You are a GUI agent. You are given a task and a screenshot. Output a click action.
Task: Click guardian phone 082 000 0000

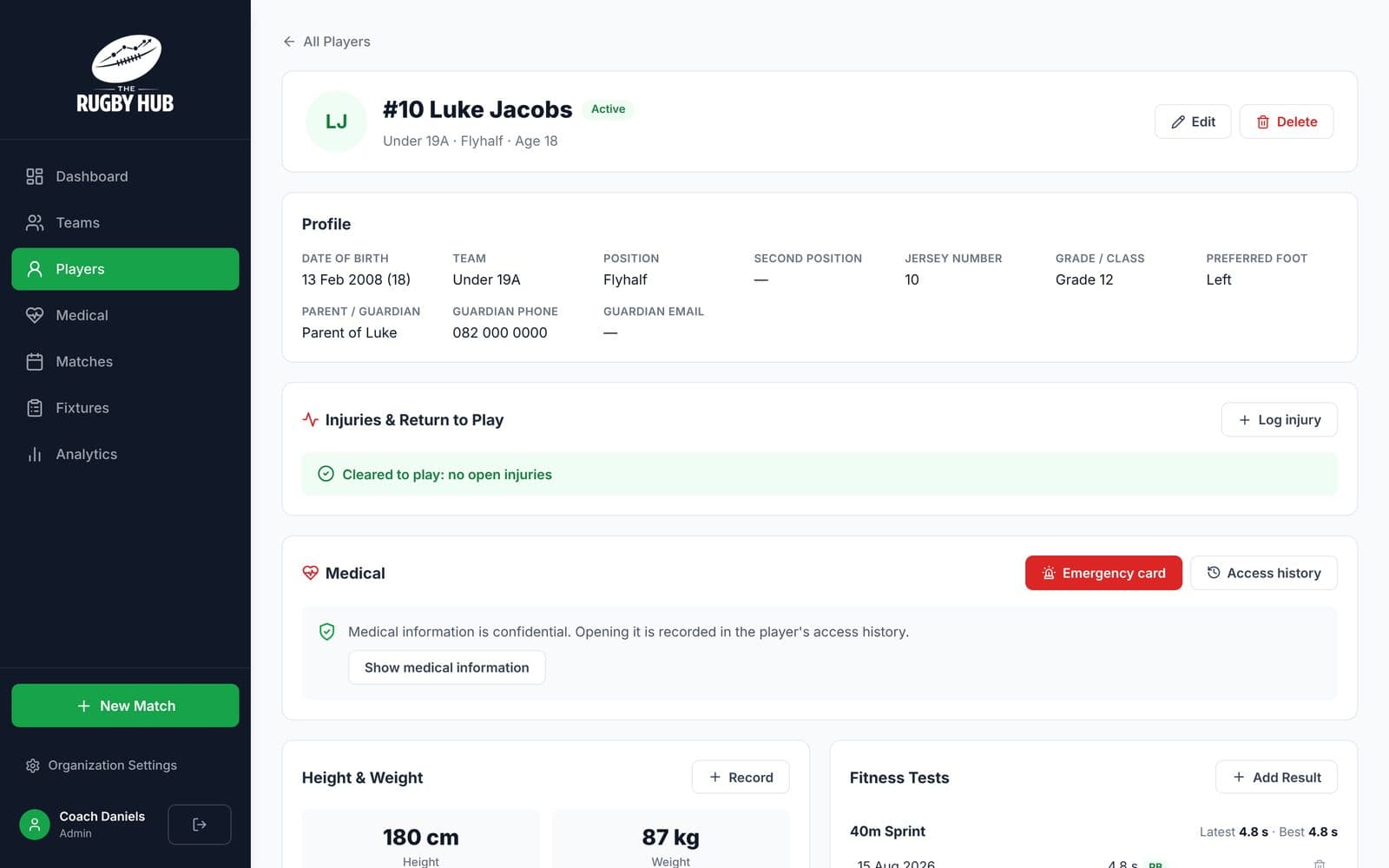pyautogui.click(x=500, y=332)
